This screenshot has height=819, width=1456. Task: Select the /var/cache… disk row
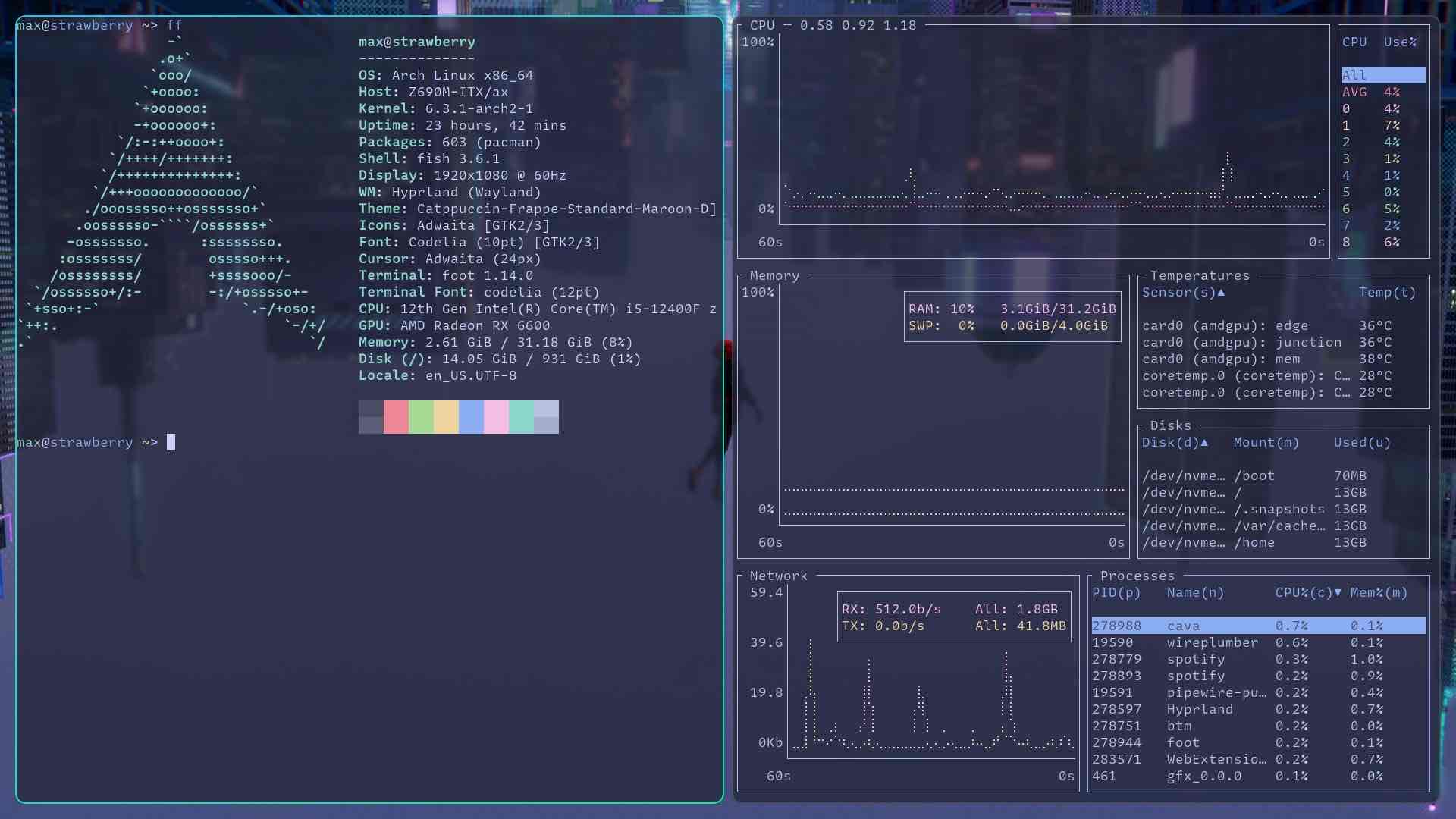(x=1283, y=526)
